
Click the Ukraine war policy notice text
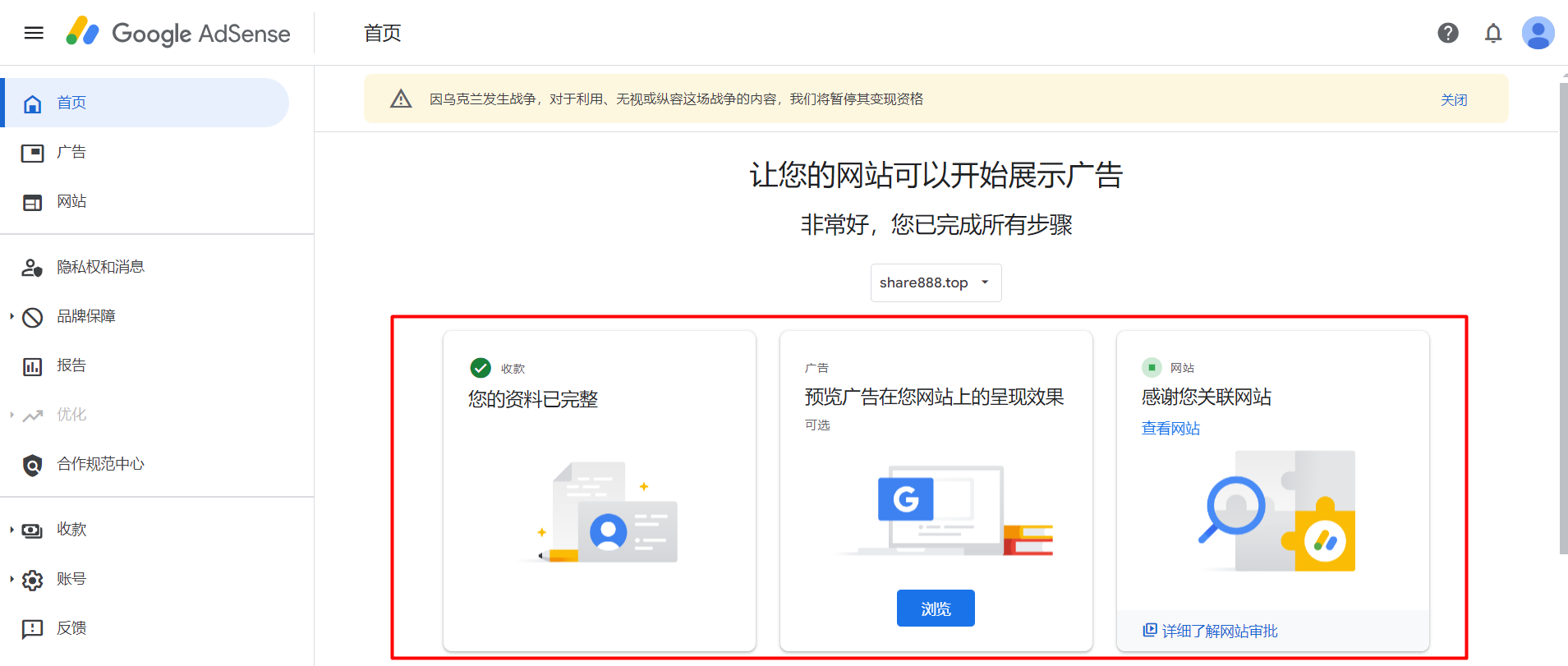point(676,99)
